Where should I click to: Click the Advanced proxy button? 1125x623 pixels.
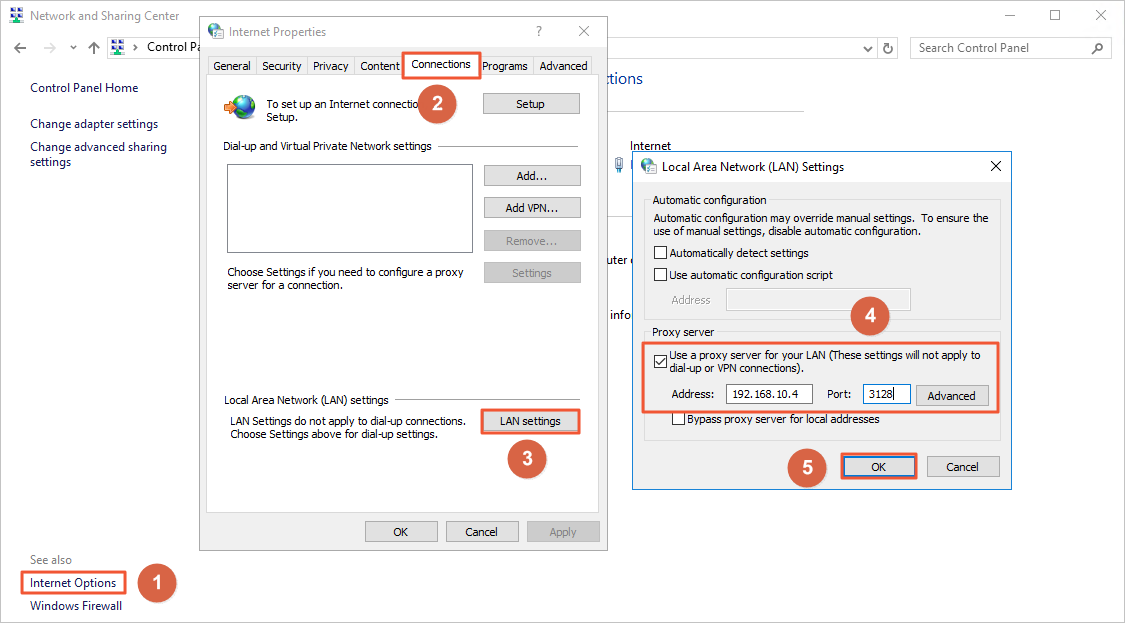click(x=952, y=395)
